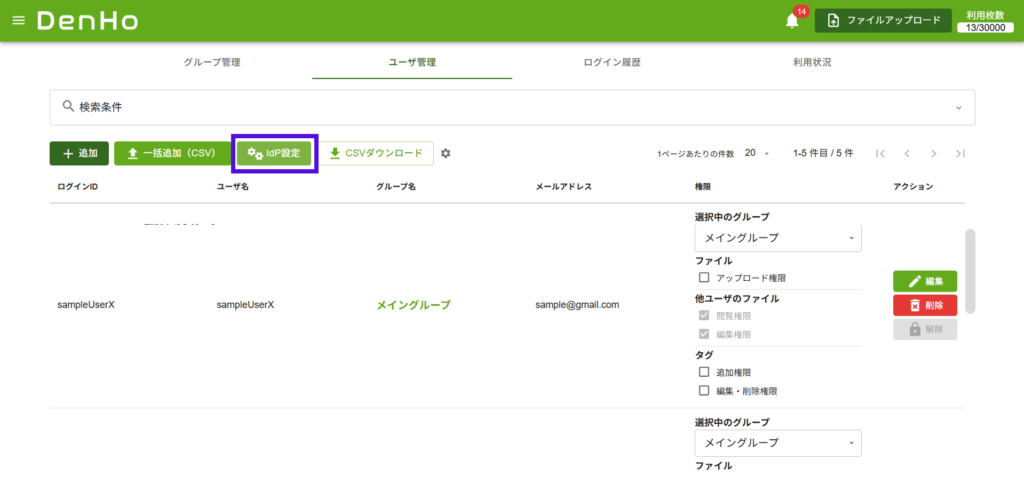Enable the アップロード権限 checkbox

[704, 277]
